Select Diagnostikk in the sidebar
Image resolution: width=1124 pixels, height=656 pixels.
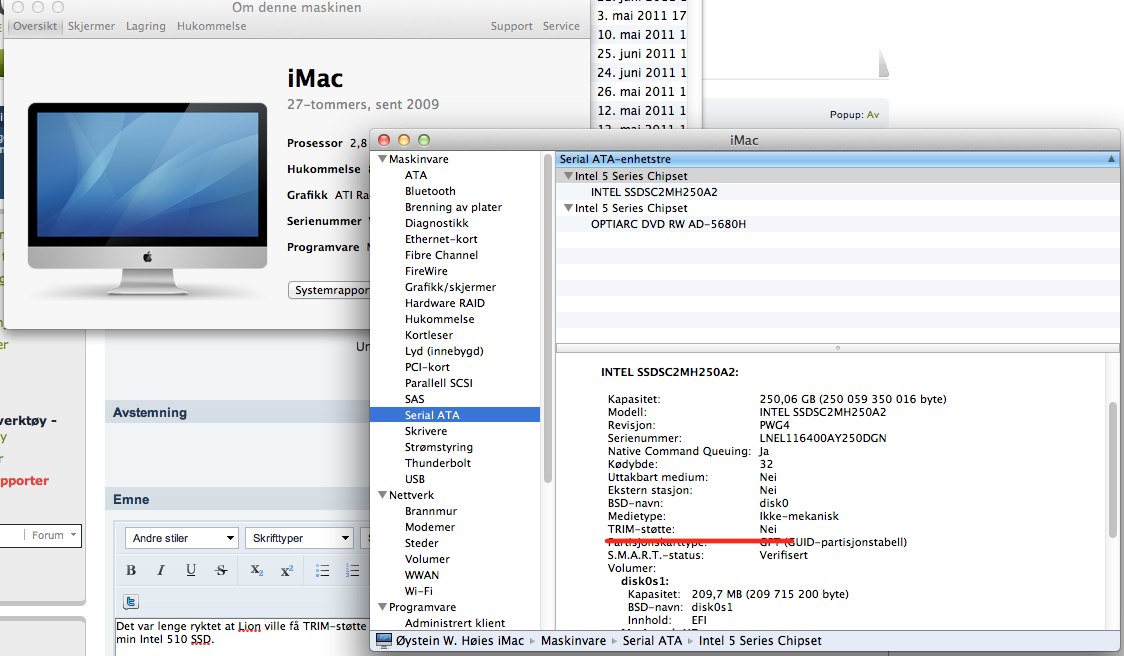(437, 223)
